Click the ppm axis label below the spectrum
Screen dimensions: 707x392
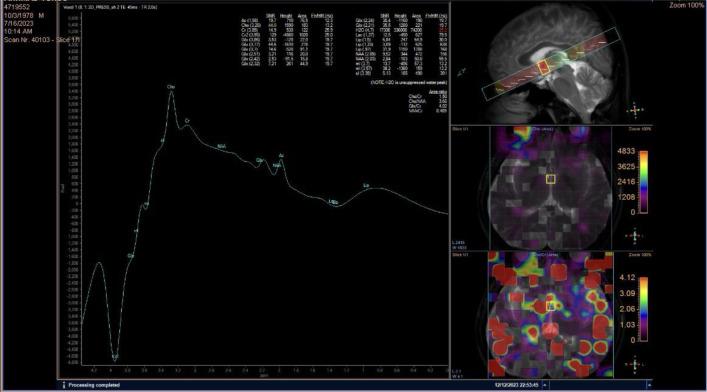(264, 376)
